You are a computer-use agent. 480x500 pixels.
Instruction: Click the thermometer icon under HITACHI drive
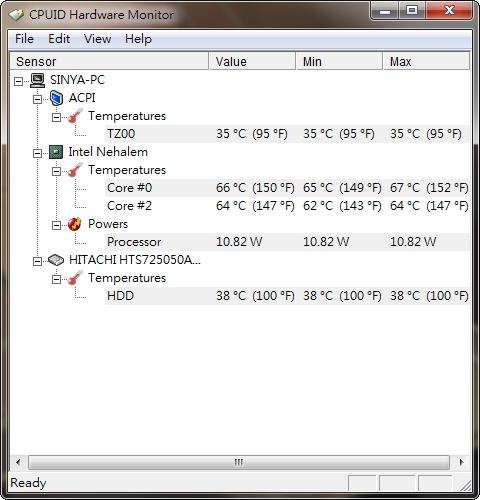click(x=75, y=278)
